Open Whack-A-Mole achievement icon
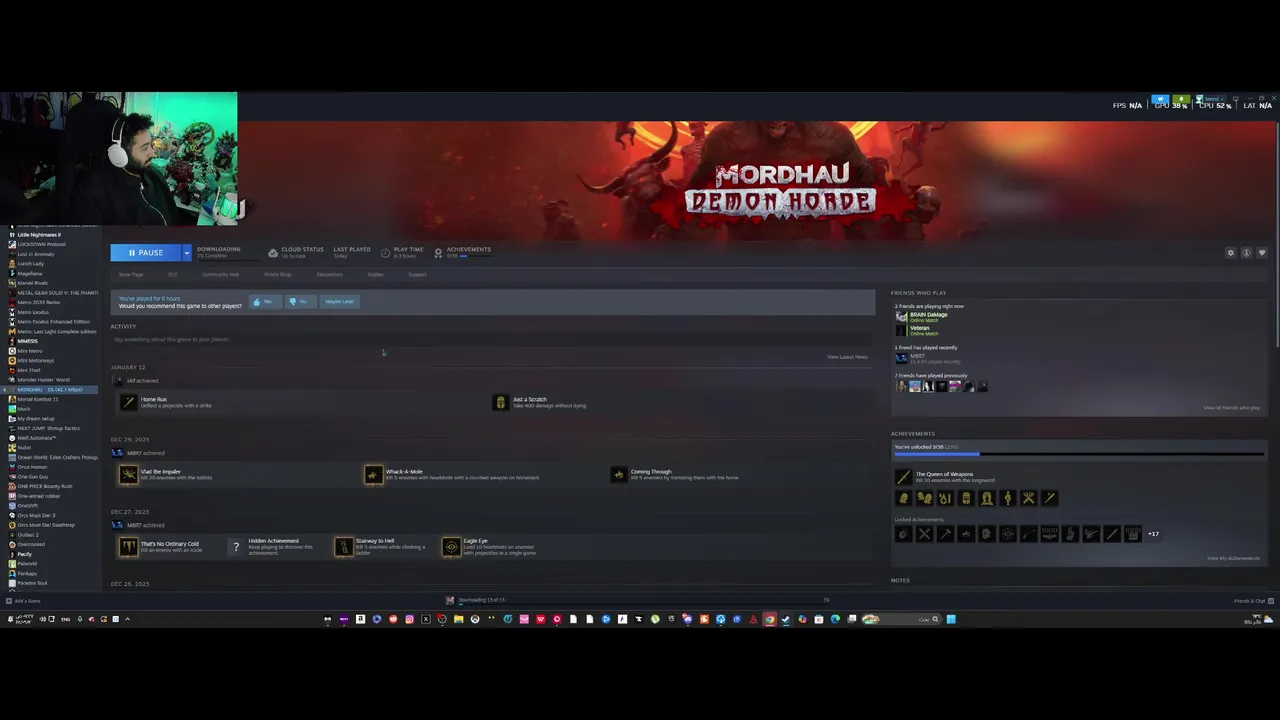 [373, 474]
